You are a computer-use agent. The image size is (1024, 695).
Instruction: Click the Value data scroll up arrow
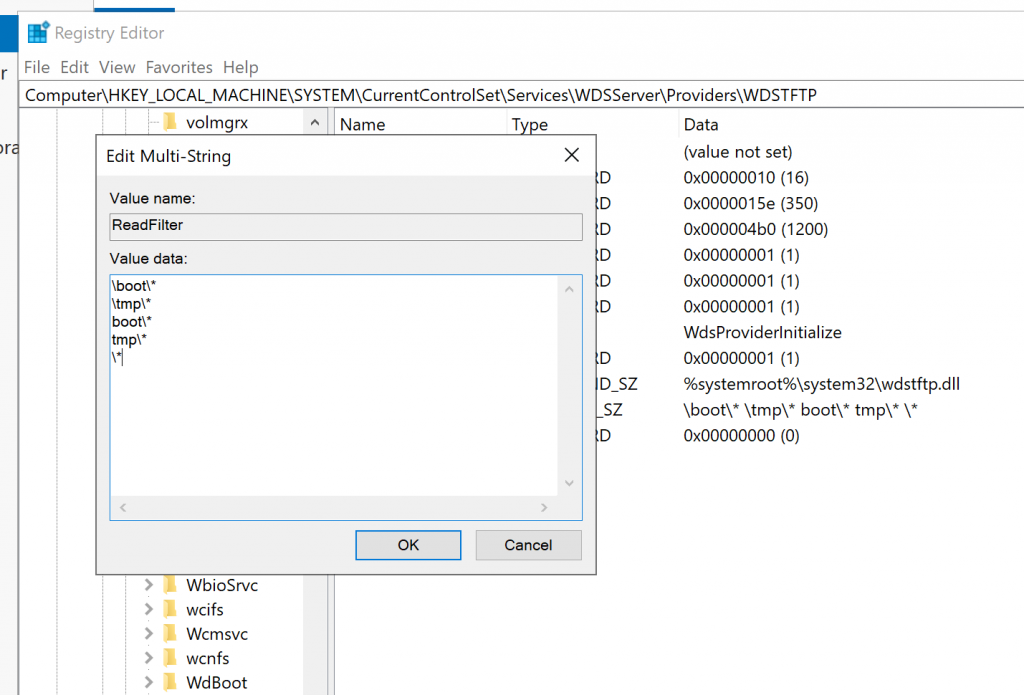coord(569,289)
